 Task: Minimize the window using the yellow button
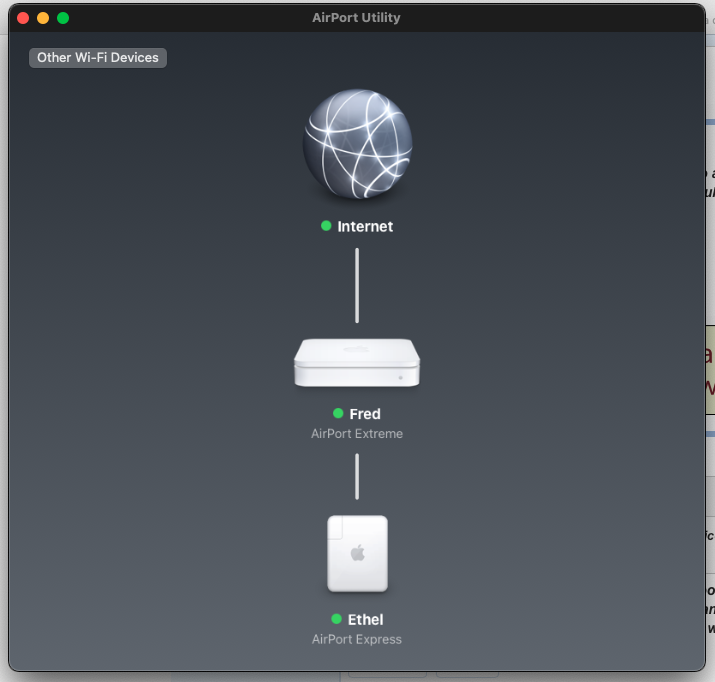[x=43, y=18]
